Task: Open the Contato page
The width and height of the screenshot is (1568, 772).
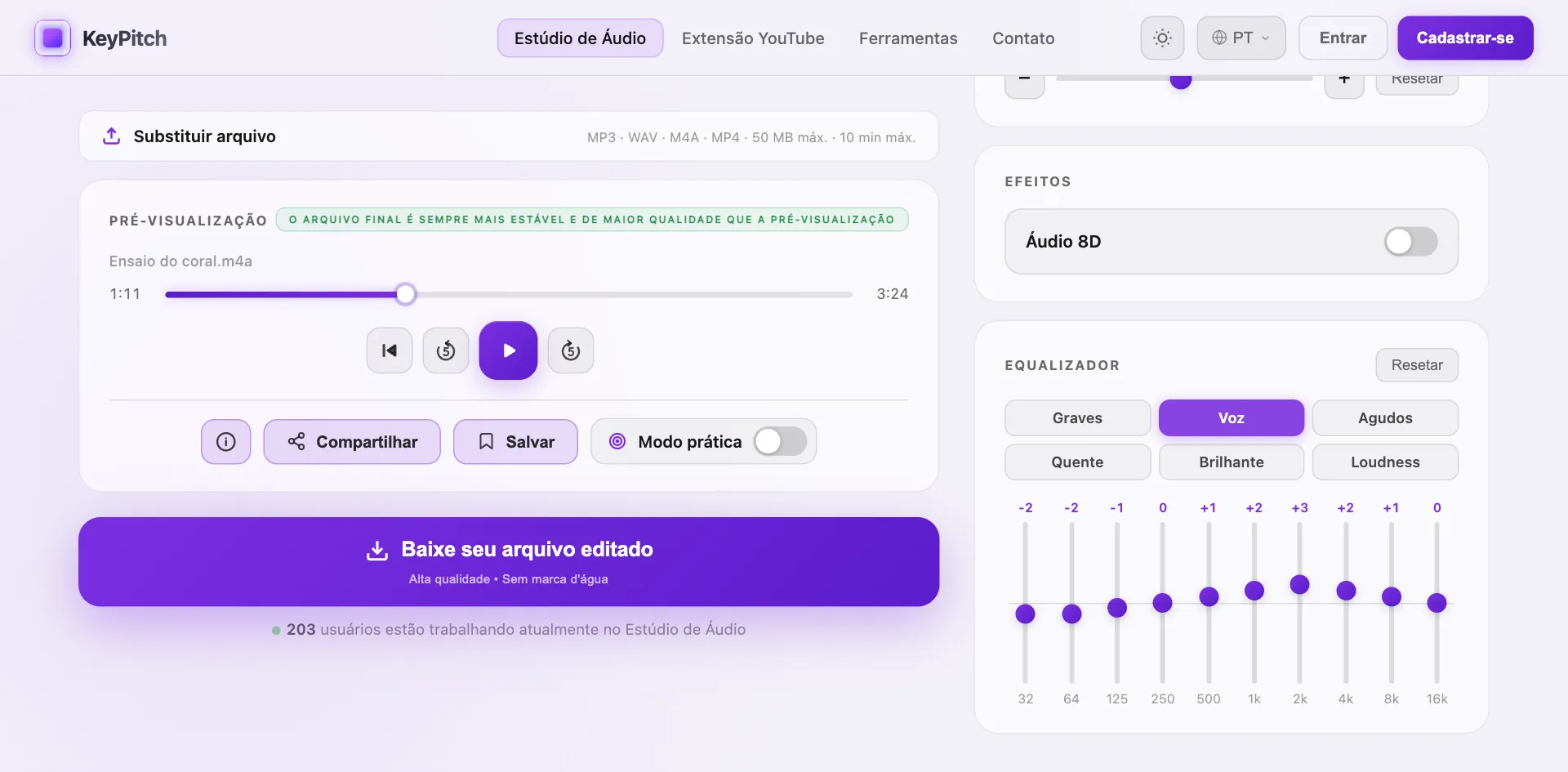Action: click(1023, 38)
